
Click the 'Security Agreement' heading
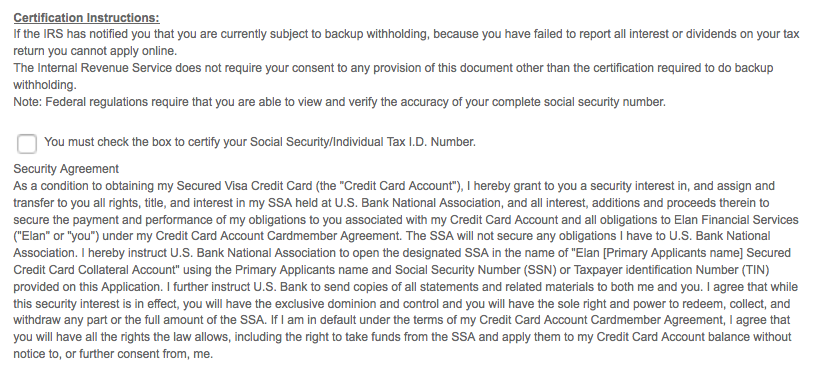66,169
